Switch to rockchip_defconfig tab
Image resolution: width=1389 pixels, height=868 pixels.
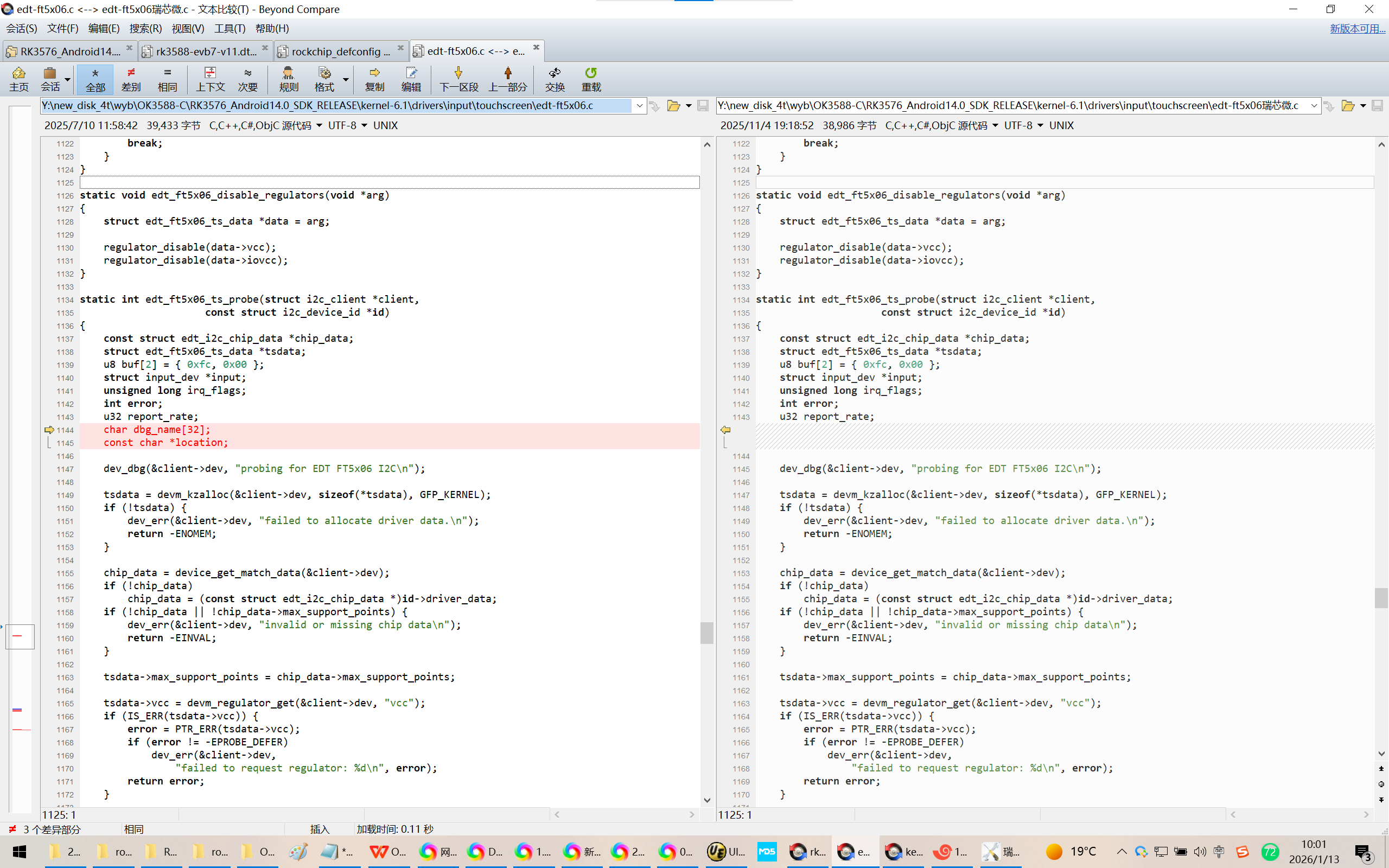click(x=340, y=52)
